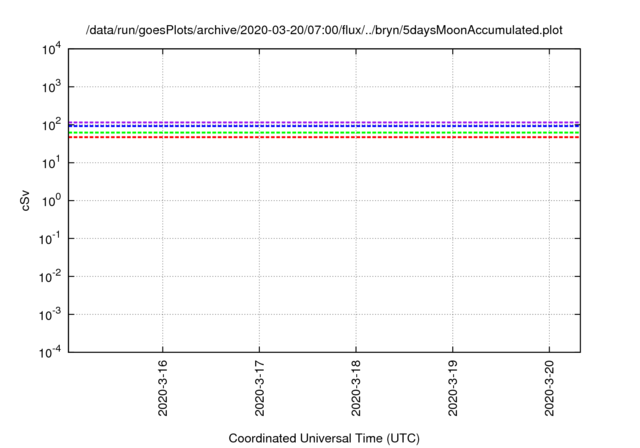Click the 10^0 y-axis tick label
Screen dimensions: 640x448
[51, 201]
